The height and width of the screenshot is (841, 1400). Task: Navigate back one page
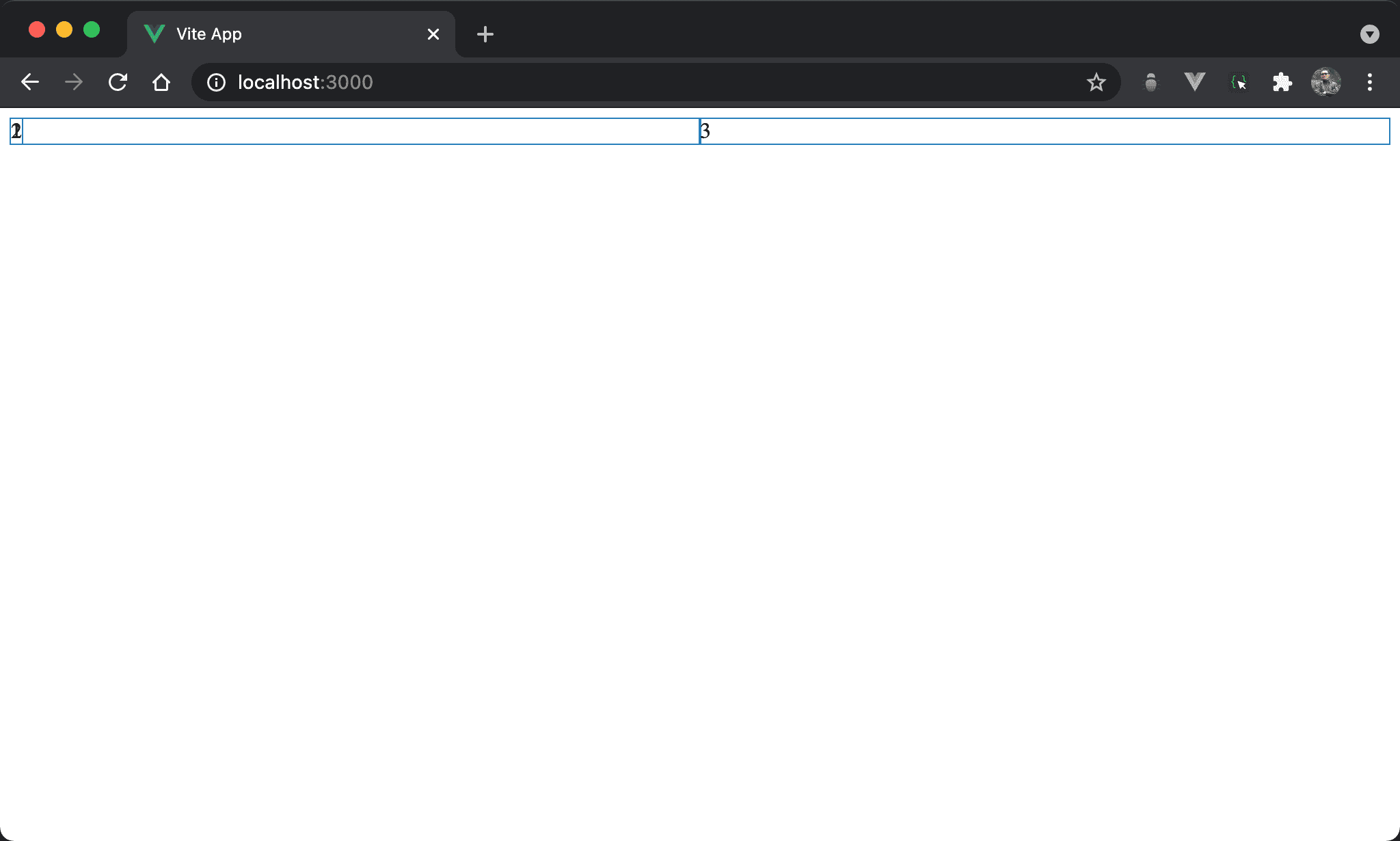point(30,83)
